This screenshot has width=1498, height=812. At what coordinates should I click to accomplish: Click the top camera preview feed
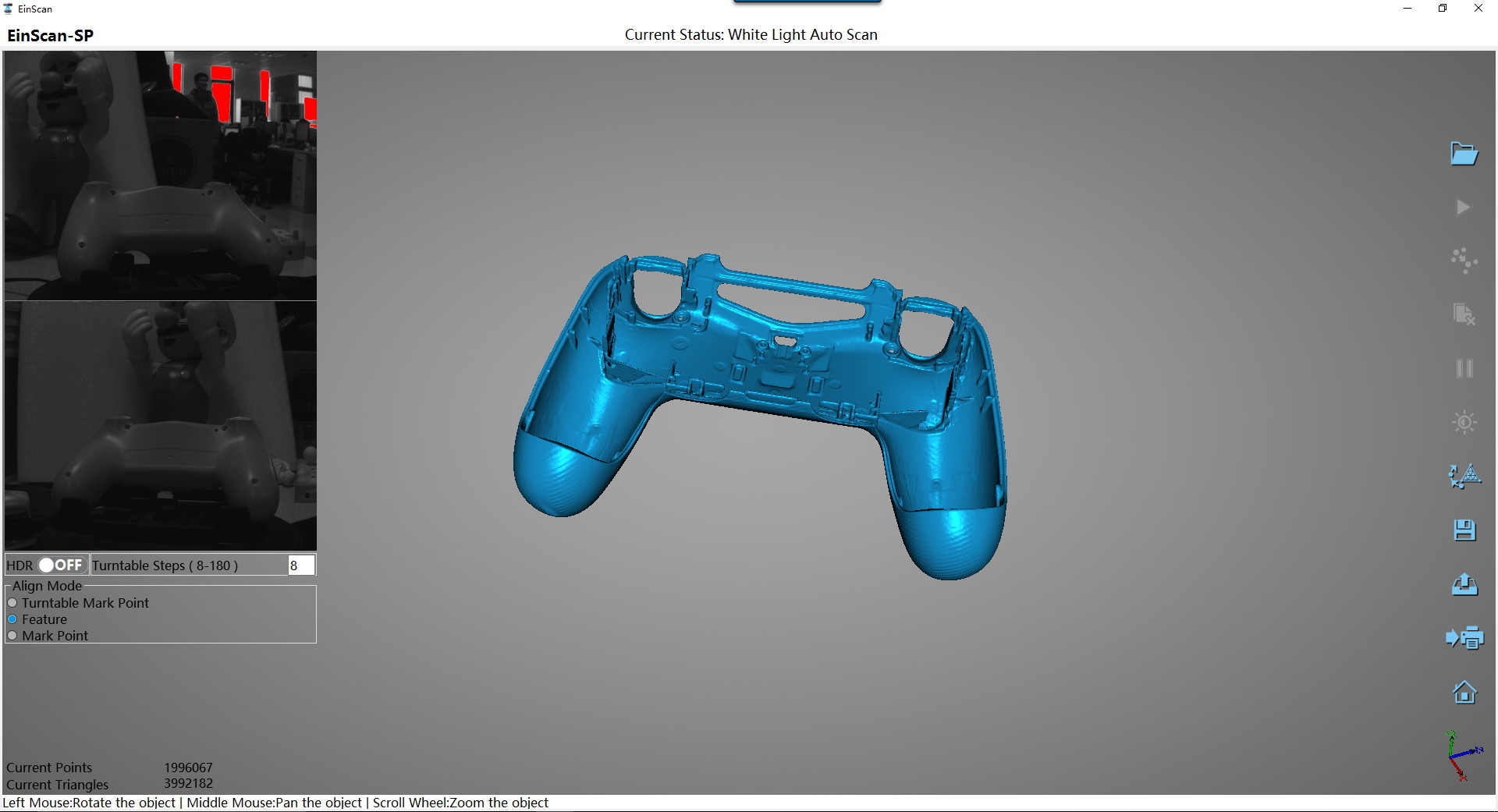(160, 176)
